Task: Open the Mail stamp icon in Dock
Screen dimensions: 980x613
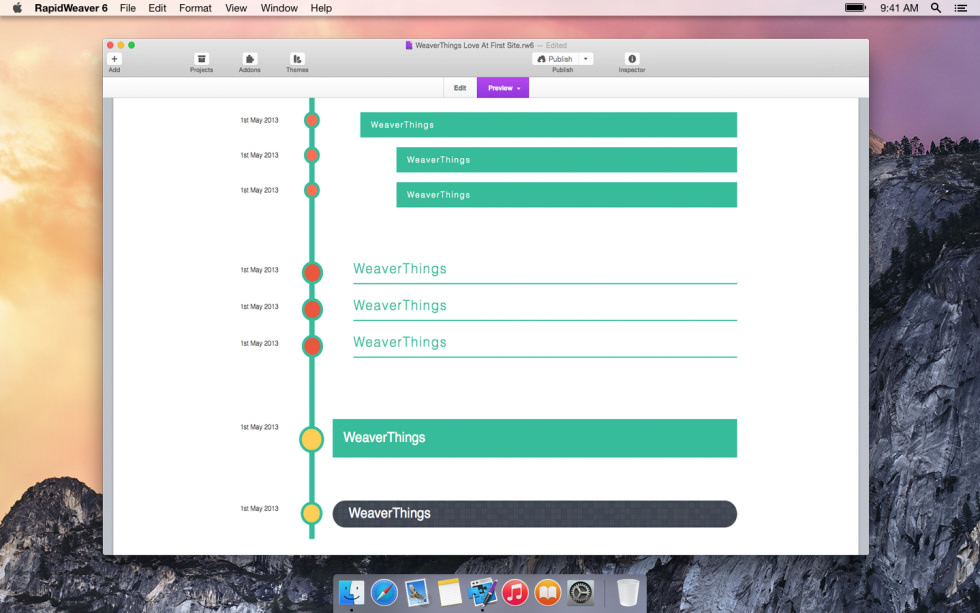Action: (x=417, y=592)
